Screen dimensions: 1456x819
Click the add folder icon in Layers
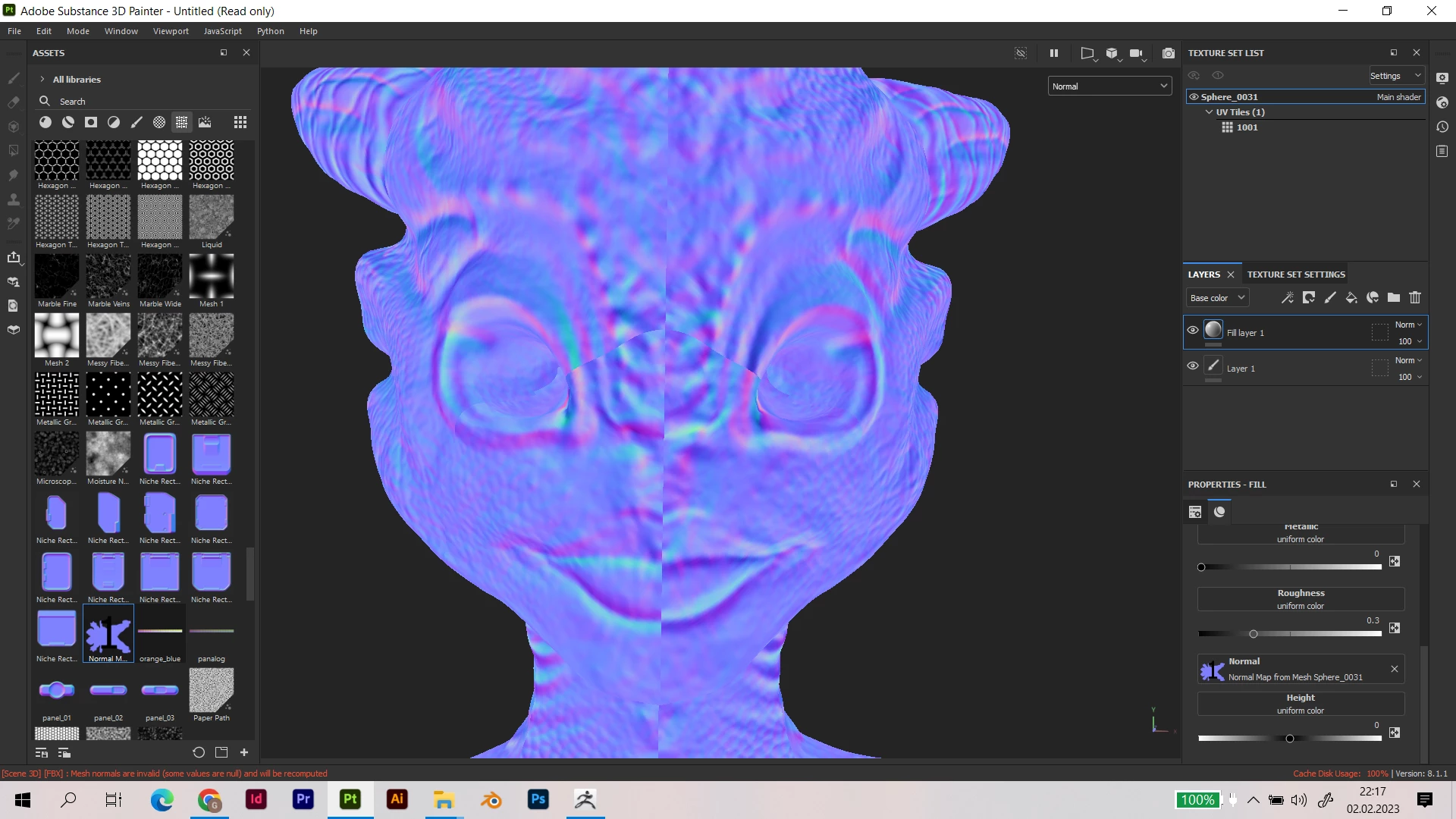pos(1394,298)
